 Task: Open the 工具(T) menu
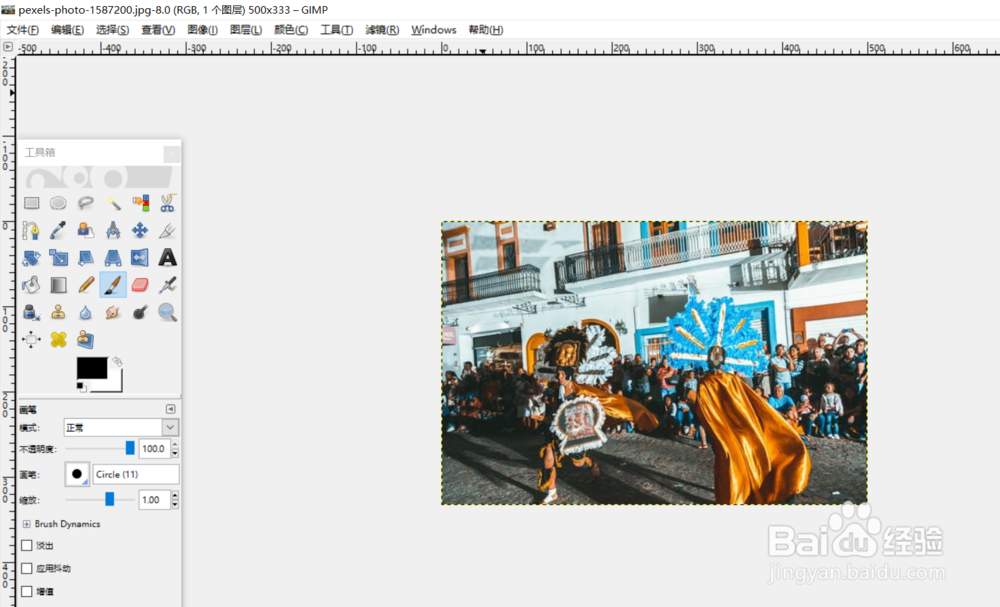tap(337, 30)
